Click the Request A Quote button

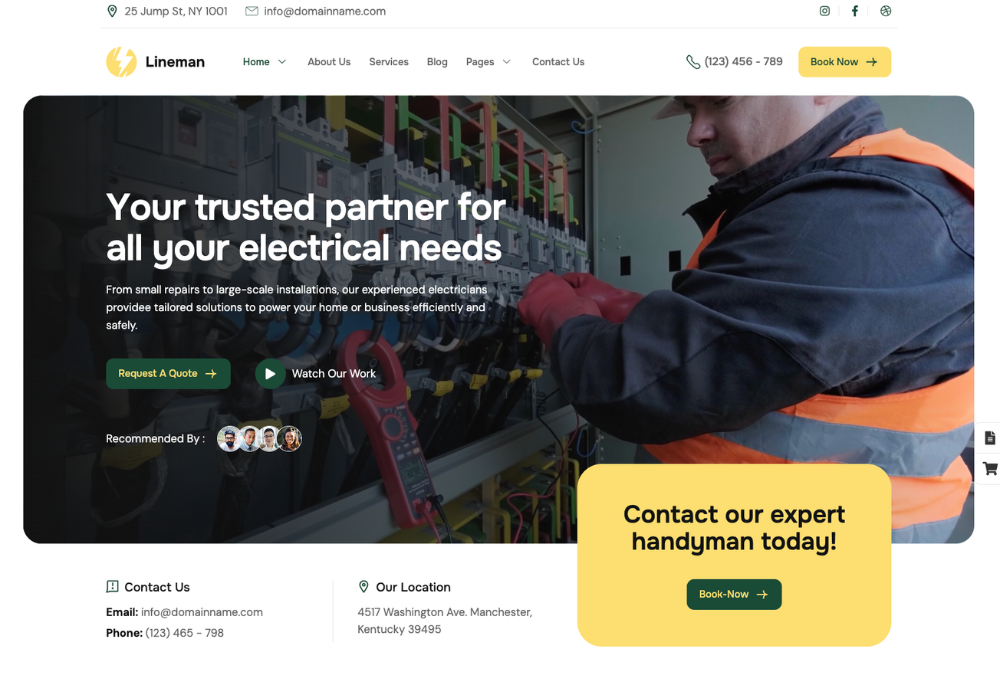click(x=168, y=374)
